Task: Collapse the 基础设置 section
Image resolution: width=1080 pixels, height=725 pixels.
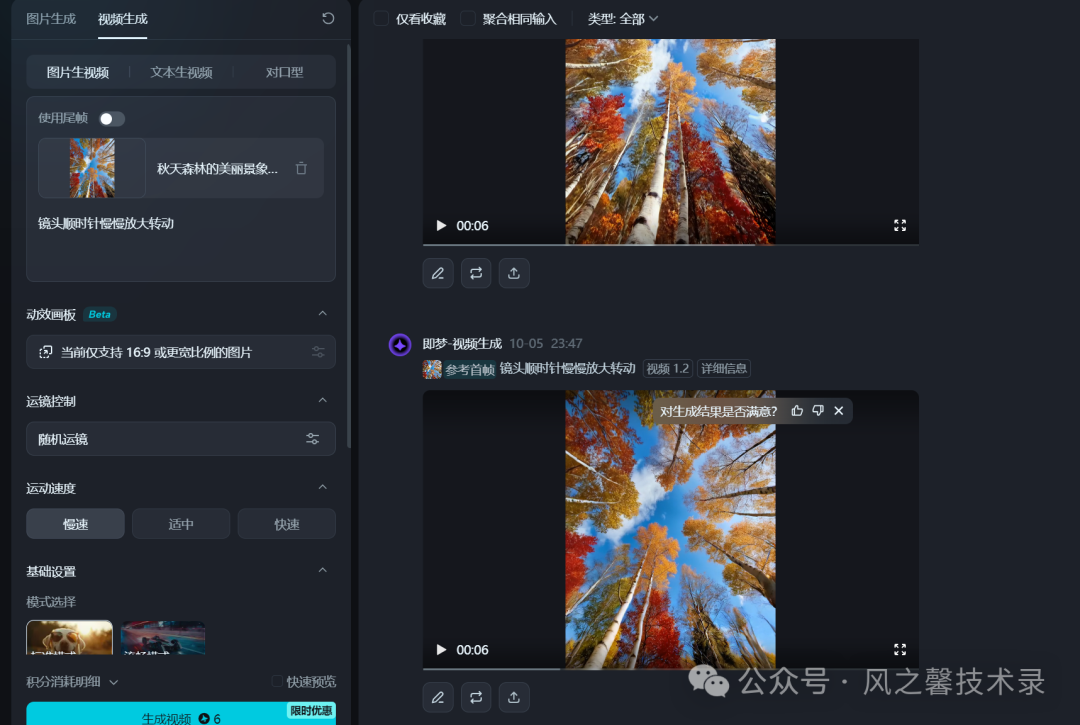Action: coord(322,570)
